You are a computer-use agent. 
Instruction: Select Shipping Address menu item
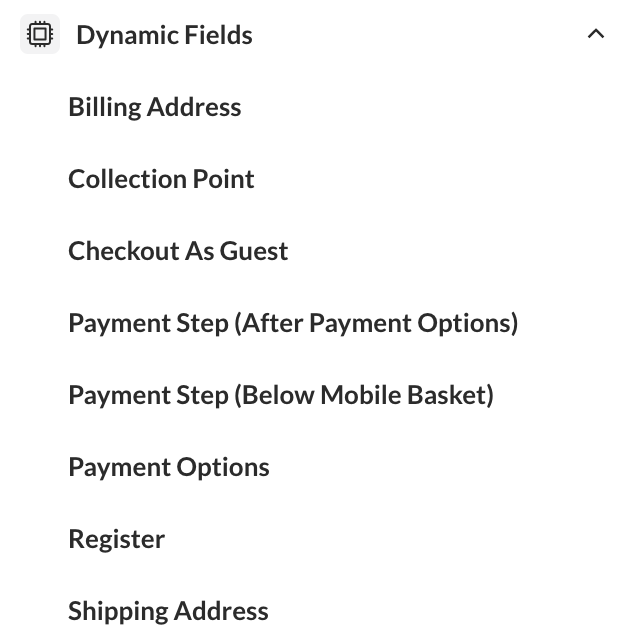[168, 611]
